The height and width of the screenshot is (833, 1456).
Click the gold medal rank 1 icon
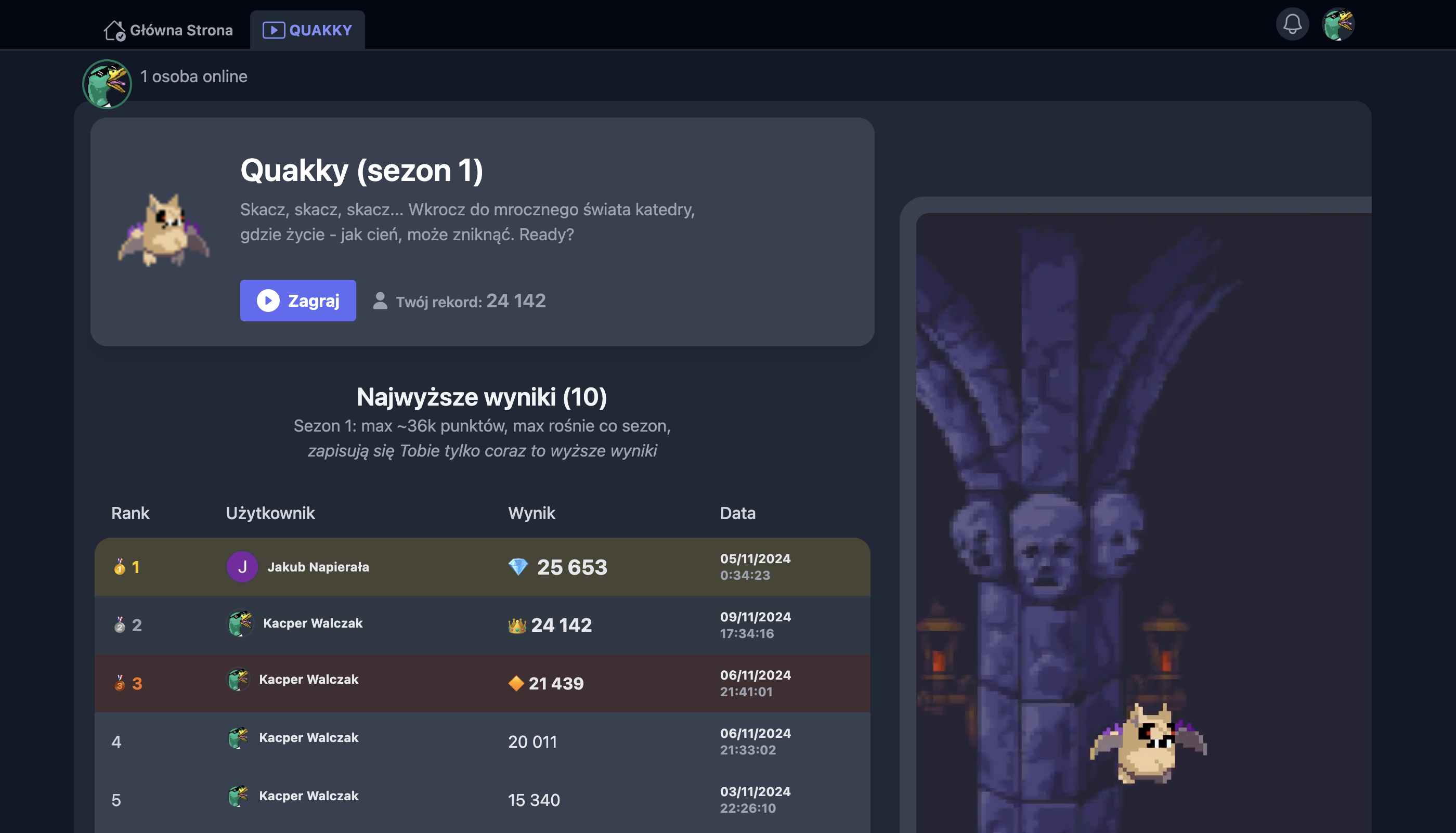tap(120, 566)
